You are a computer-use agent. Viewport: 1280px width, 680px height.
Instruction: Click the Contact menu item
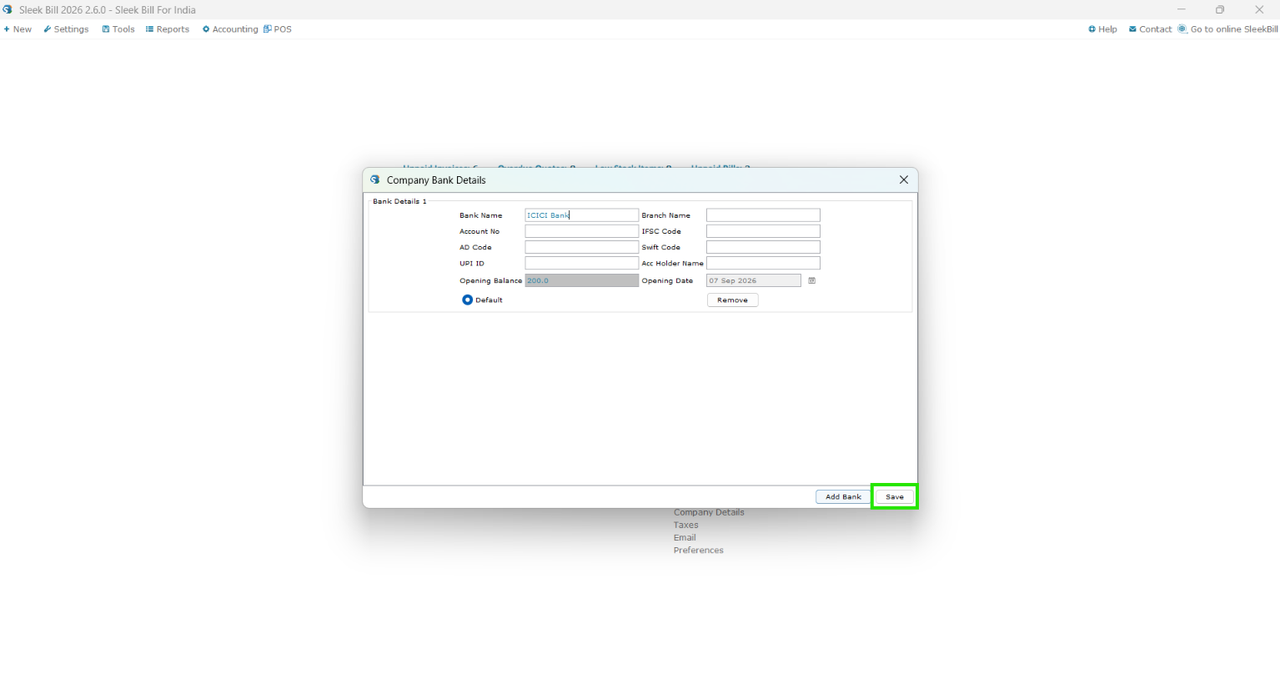coord(1150,29)
